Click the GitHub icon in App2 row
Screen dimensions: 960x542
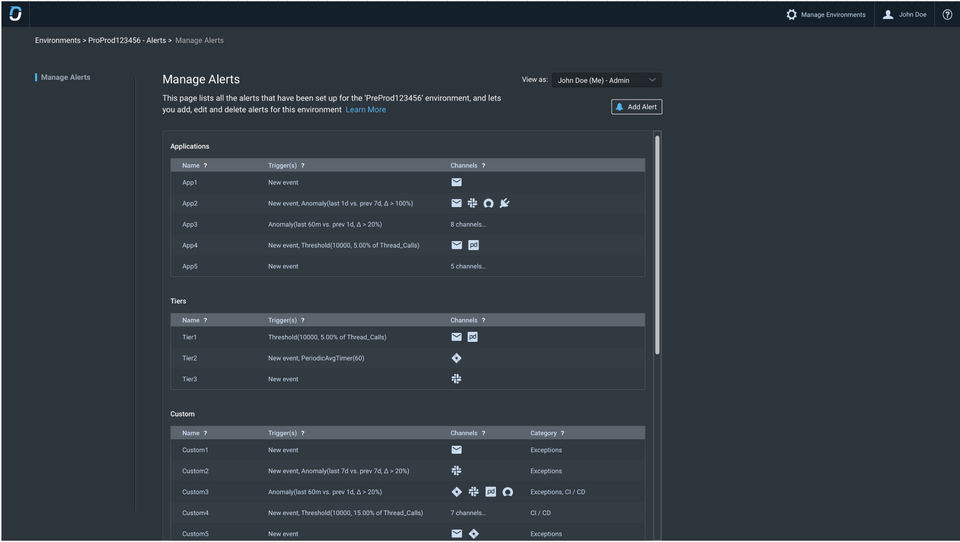coord(489,203)
